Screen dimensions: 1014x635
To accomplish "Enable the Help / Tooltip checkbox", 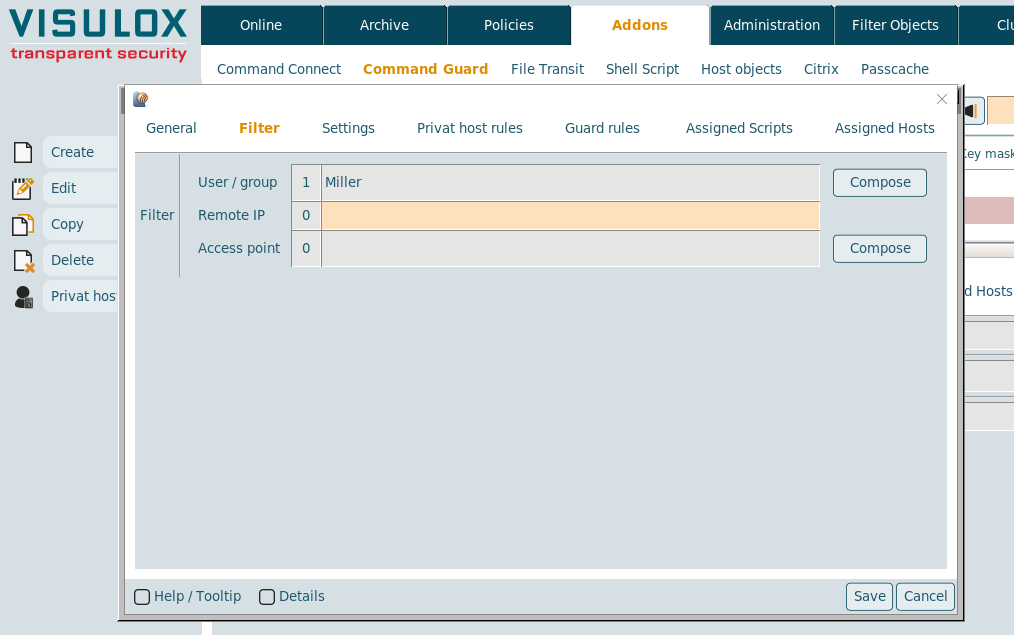I will point(142,597).
